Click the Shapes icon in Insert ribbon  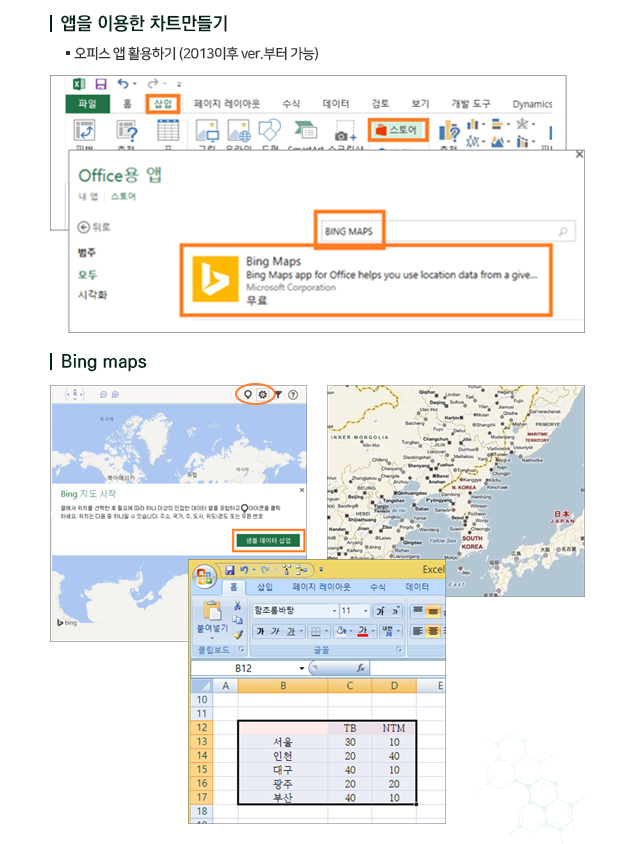click(x=270, y=130)
